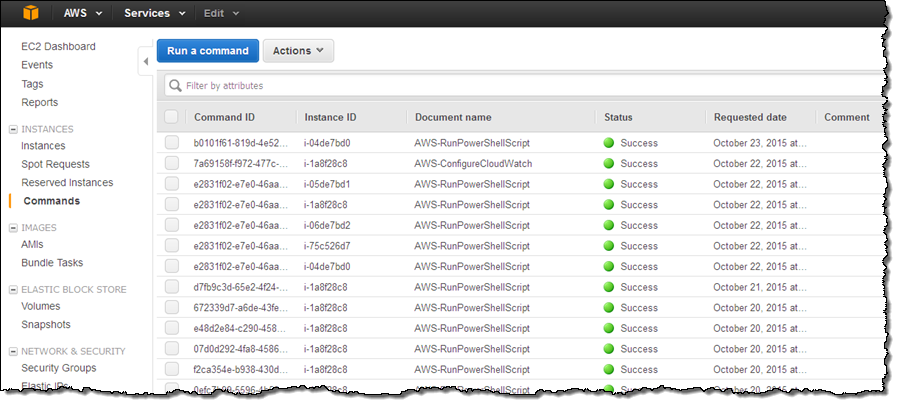
Task: Check the box for command b0101f61-819d-4e52
Action: (x=172, y=143)
